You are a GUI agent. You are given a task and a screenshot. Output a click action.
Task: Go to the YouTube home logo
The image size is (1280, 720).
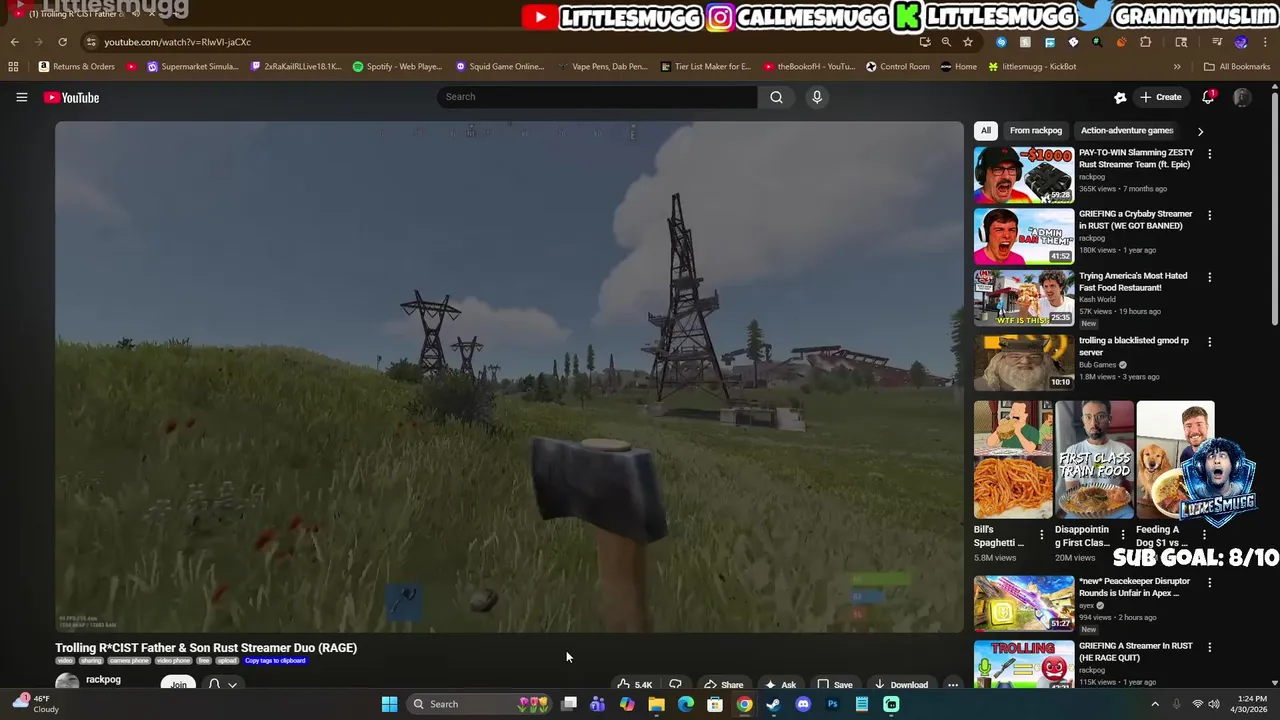pyautogui.click(x=71, y=97)
